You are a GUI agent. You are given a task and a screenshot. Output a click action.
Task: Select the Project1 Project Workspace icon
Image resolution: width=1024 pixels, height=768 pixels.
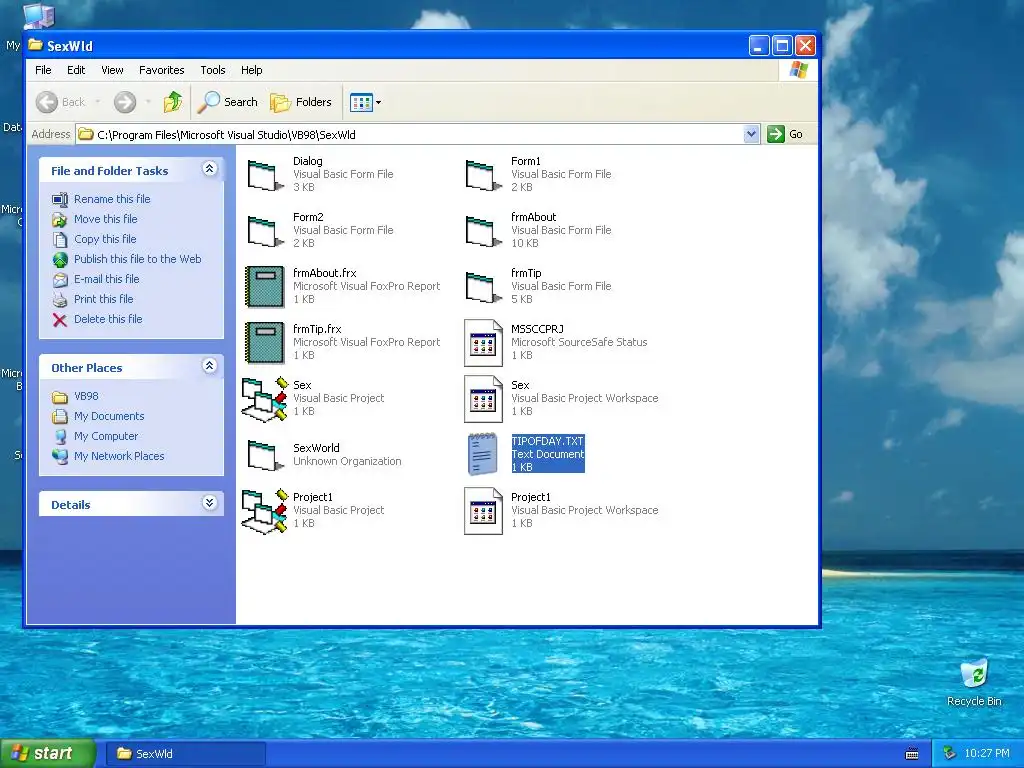(x=483, y=511)
